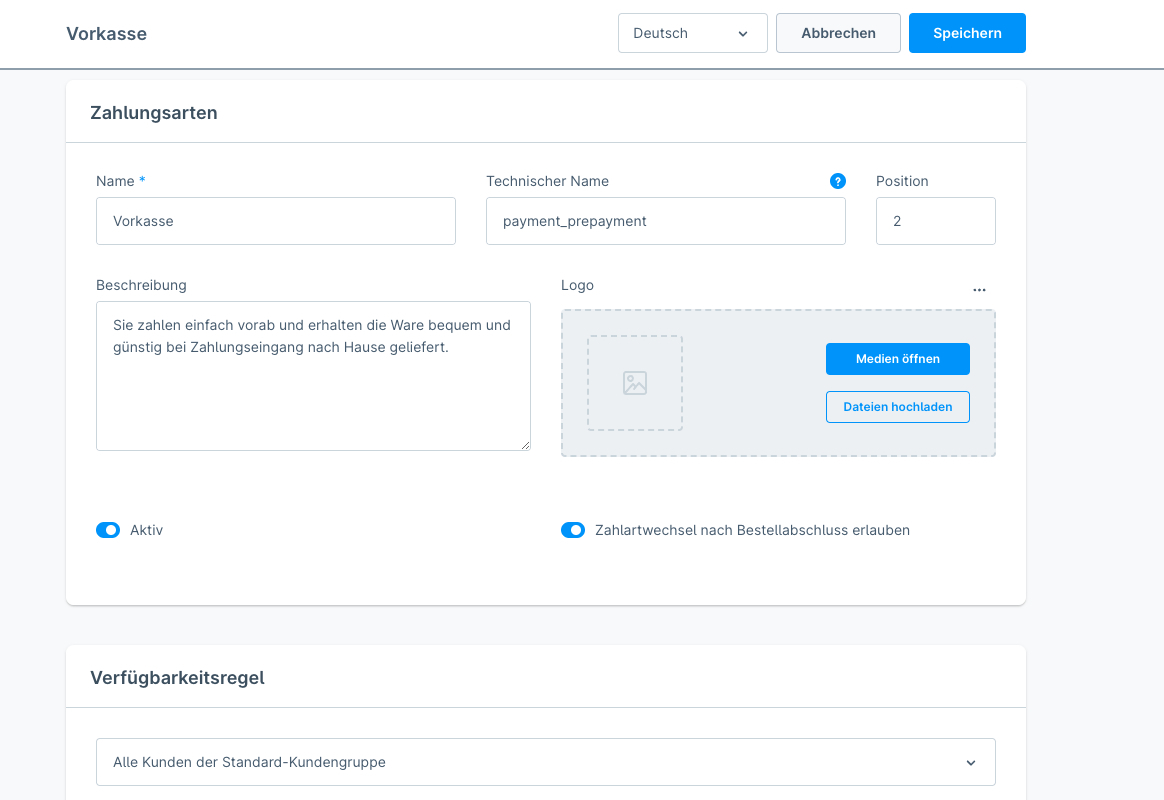This screenshot has width=1164, height=800.
Task: Click the image placeholder icon in Logo area
Action: tap(635, 383)
